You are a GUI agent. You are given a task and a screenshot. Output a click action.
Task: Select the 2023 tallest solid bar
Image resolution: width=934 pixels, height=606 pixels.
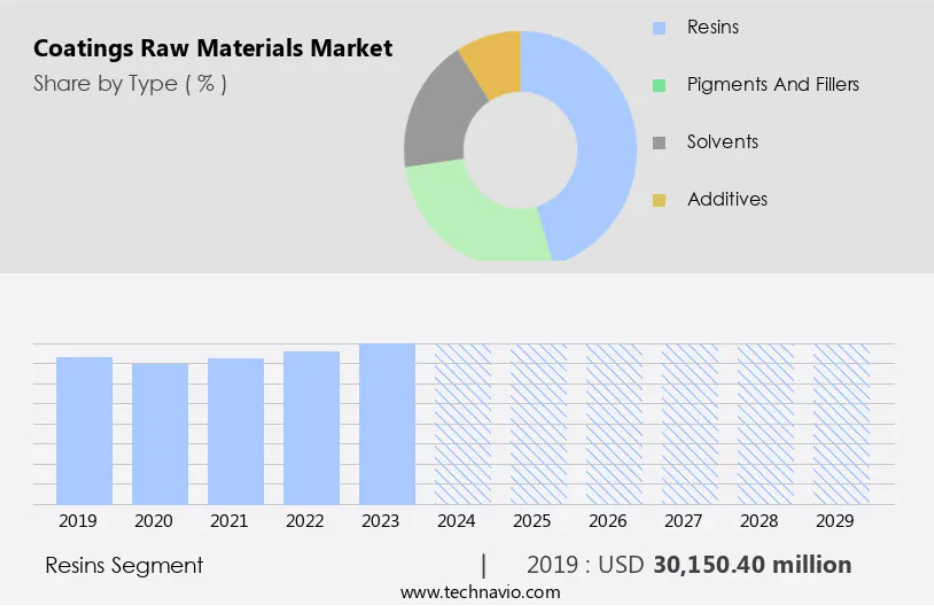(387, 424)
